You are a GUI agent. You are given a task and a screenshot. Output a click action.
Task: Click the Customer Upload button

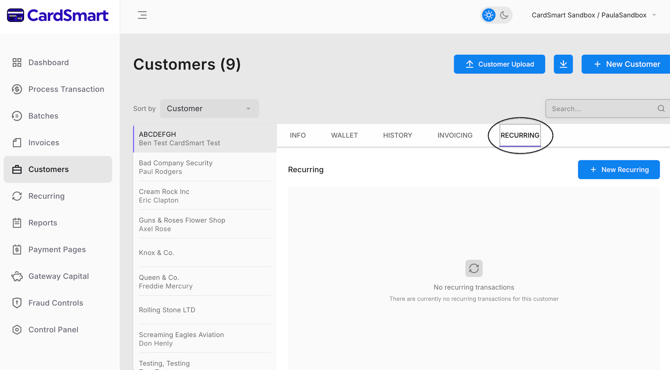(499, 64)
